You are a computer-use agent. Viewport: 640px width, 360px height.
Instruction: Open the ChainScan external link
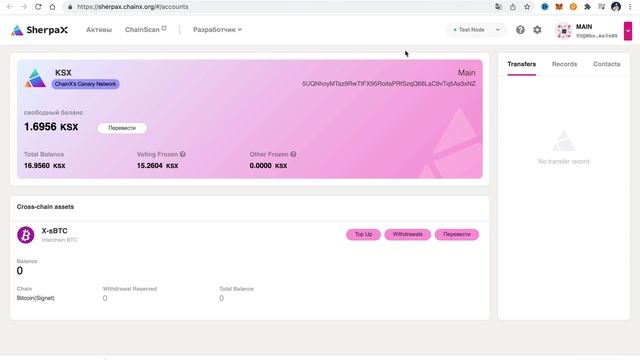[x=146, y=29]
